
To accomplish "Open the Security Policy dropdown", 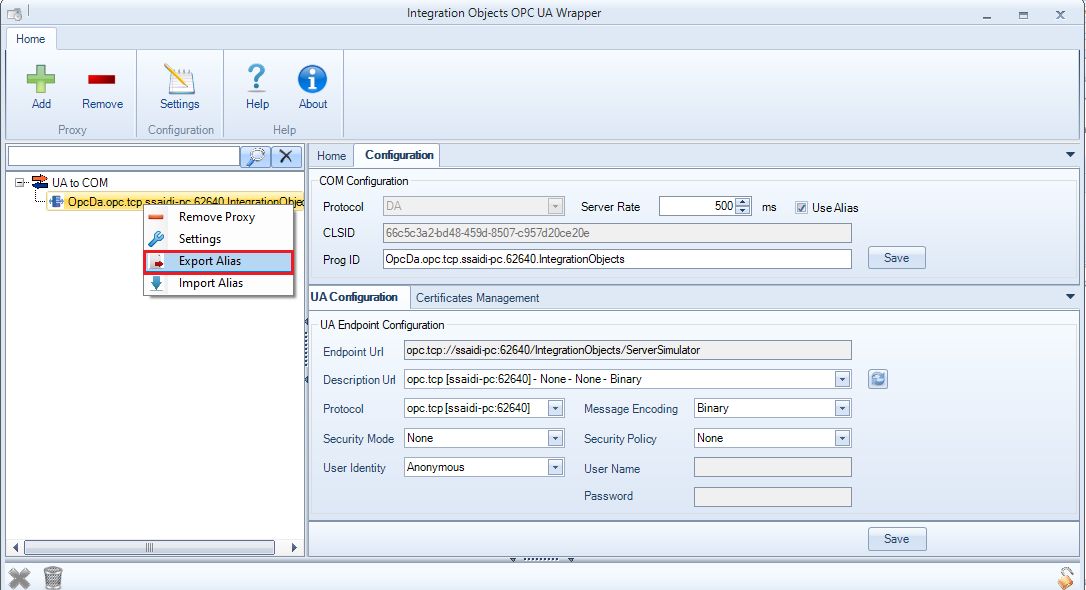I will point(842,438).
